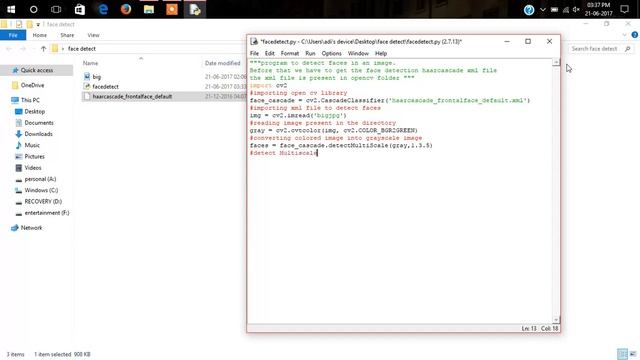640x360 pixels.
Task: Open IDLE Edit menu
Action: (269, 53)
